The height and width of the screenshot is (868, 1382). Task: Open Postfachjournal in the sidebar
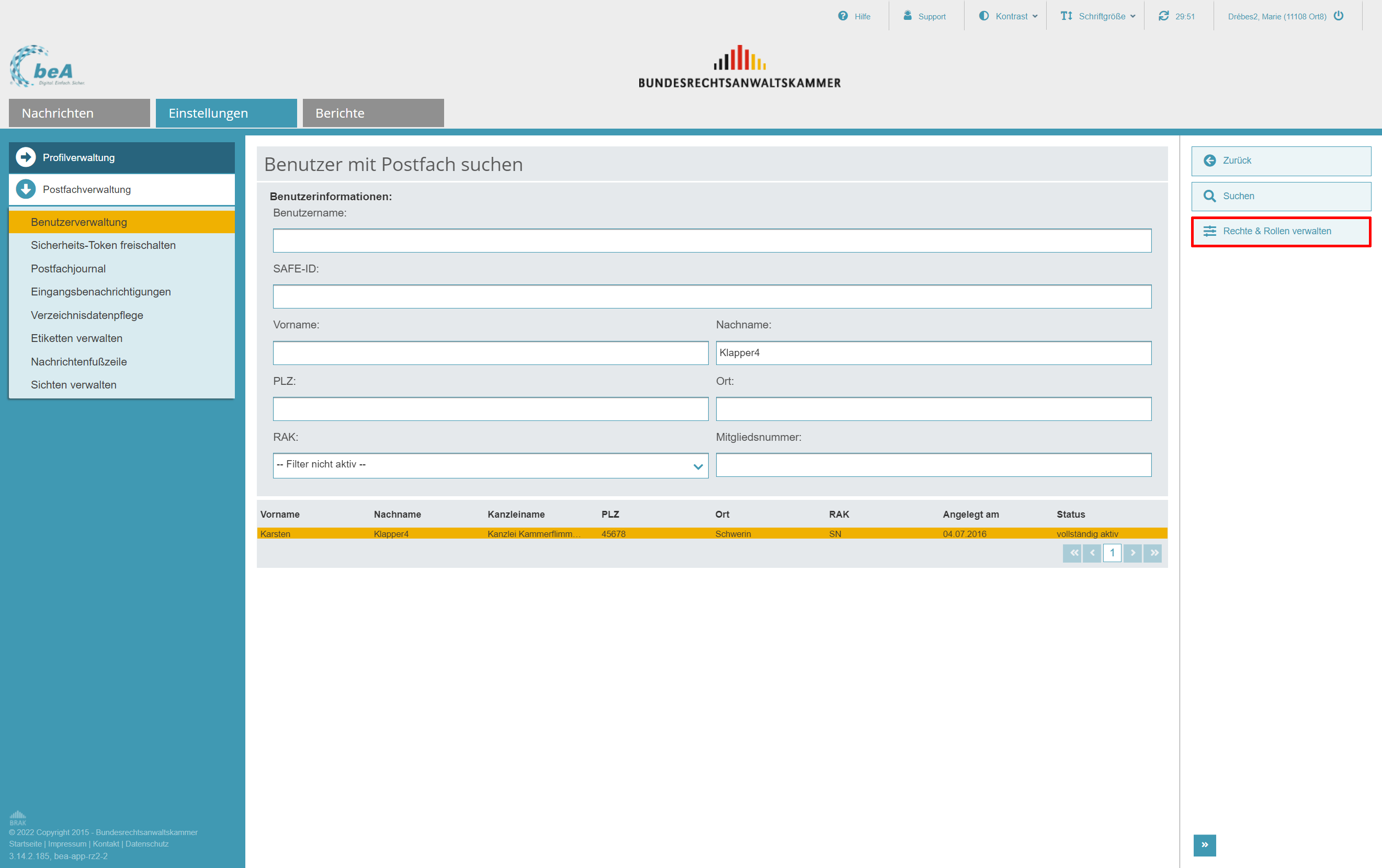[x=69, y=268]
